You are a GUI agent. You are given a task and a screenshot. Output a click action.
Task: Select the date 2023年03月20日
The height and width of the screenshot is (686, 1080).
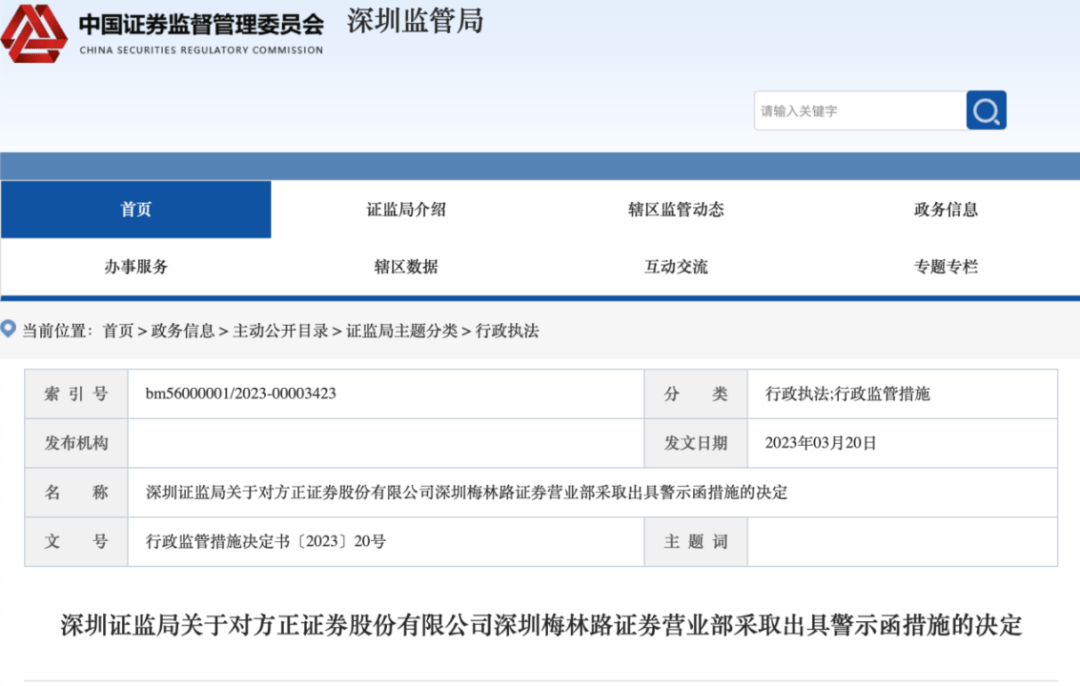click(x=820, y=443)
